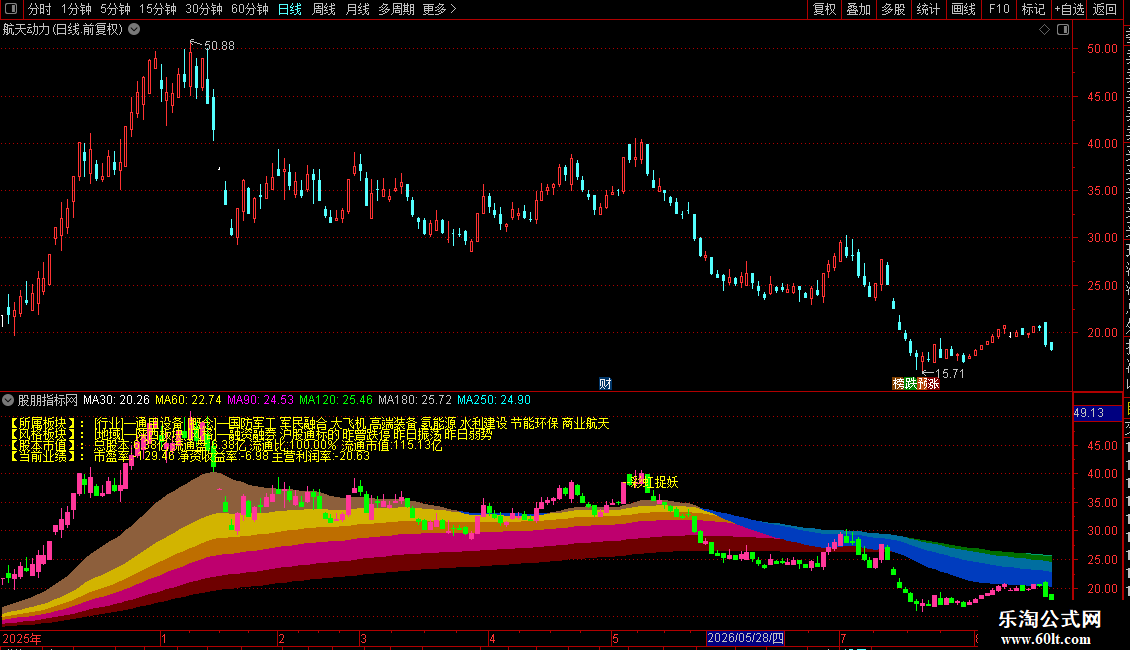Switch to 月线 monthly chart
This screenshot has width=1130, height=650.
pyautogui.click(x=357, y=9)
